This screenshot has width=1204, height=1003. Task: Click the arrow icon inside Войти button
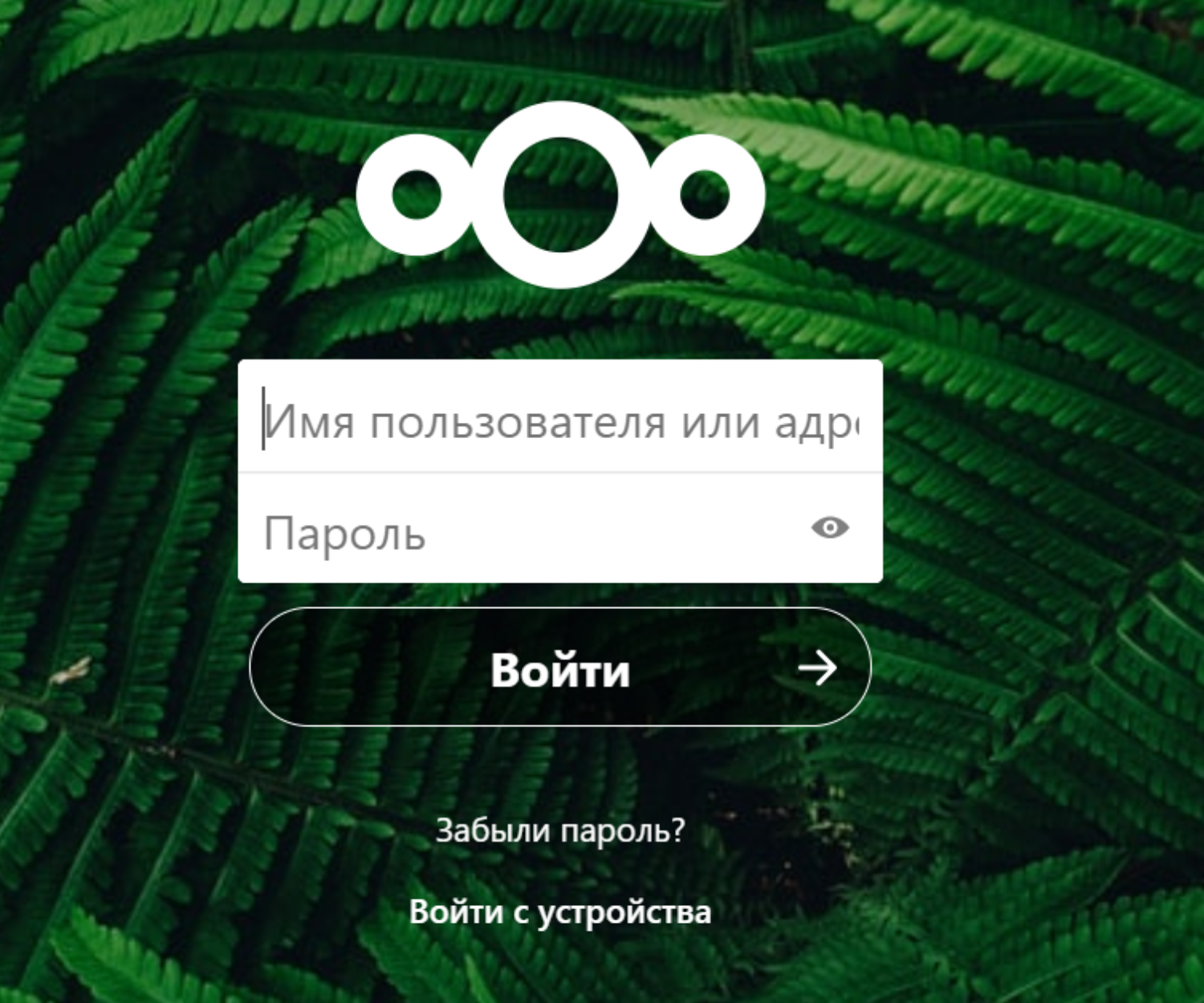[817, 668]
